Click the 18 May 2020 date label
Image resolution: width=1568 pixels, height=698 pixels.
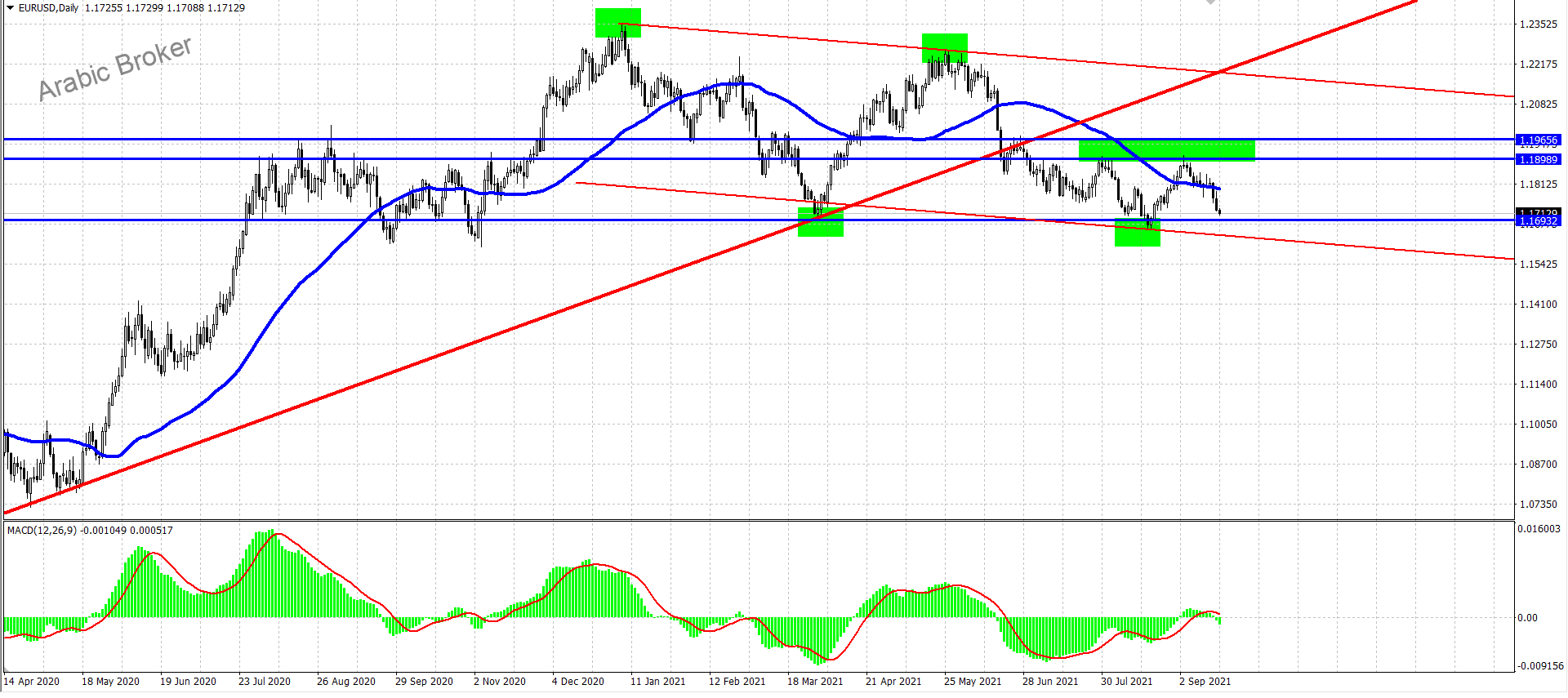click(x=110, y=682)
